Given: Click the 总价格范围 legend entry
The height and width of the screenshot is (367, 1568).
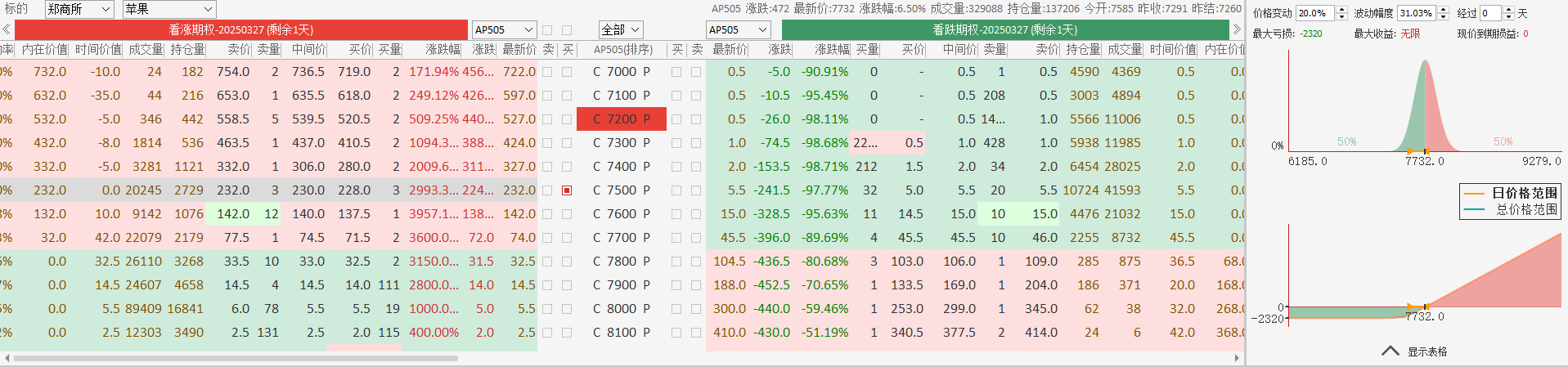Looking at the screenshot, I should [1511, 209].
